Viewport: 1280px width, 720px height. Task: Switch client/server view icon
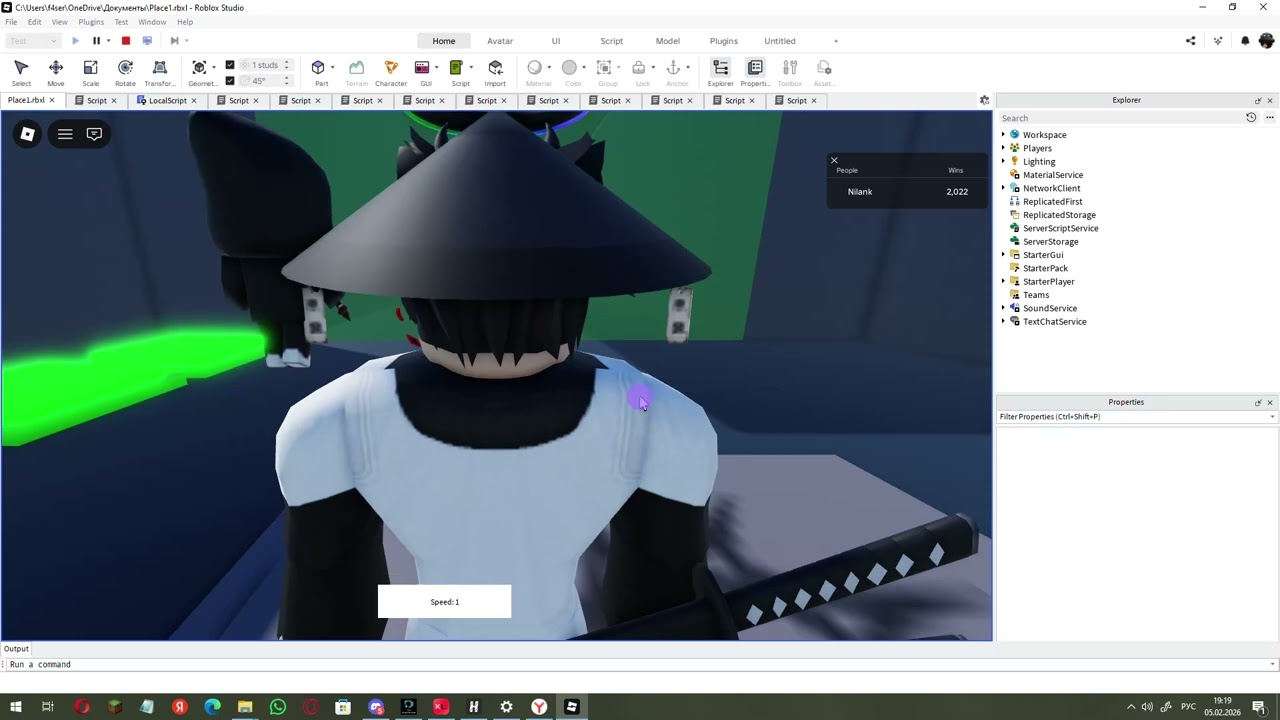pyautogui.click(x=147, y=41)
